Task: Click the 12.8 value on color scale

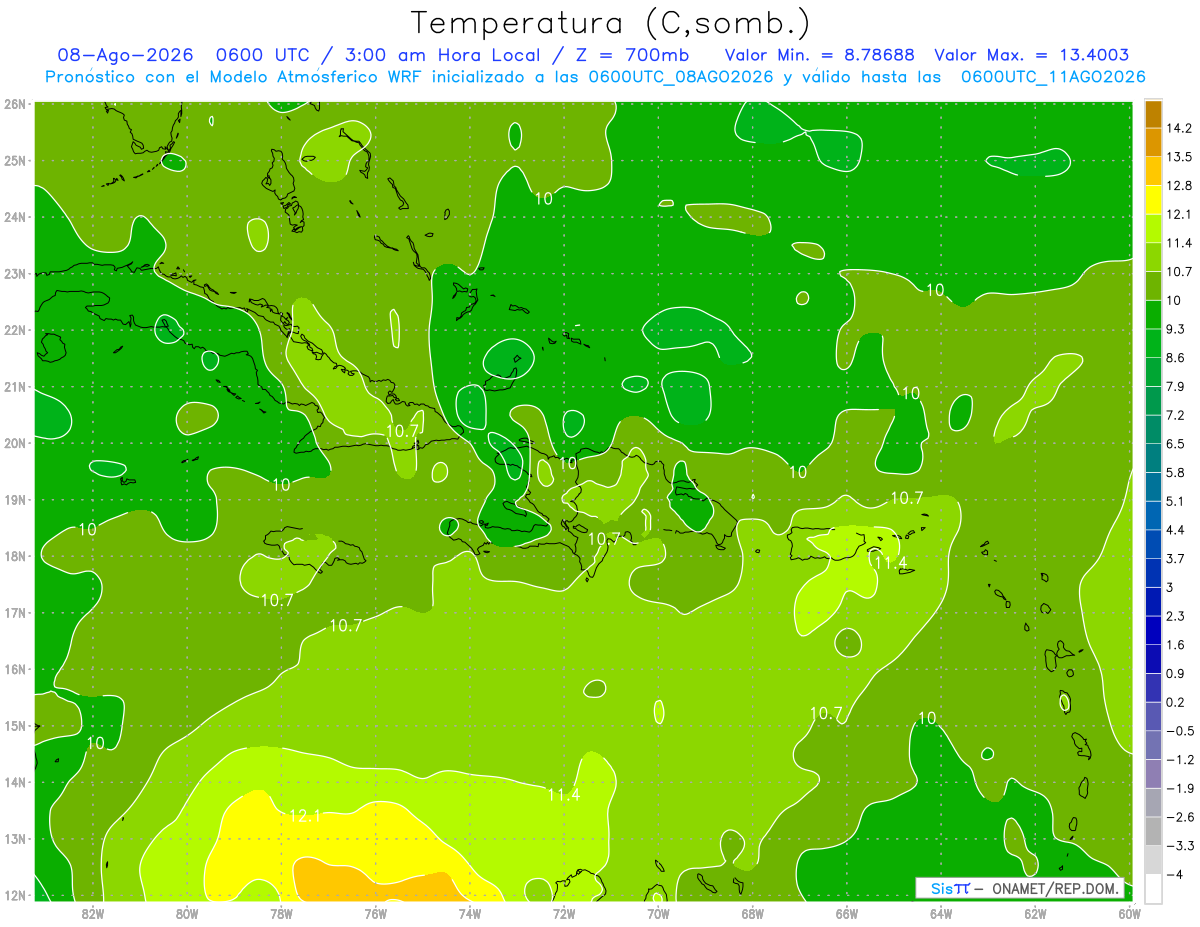Action: click(1178, 186)
